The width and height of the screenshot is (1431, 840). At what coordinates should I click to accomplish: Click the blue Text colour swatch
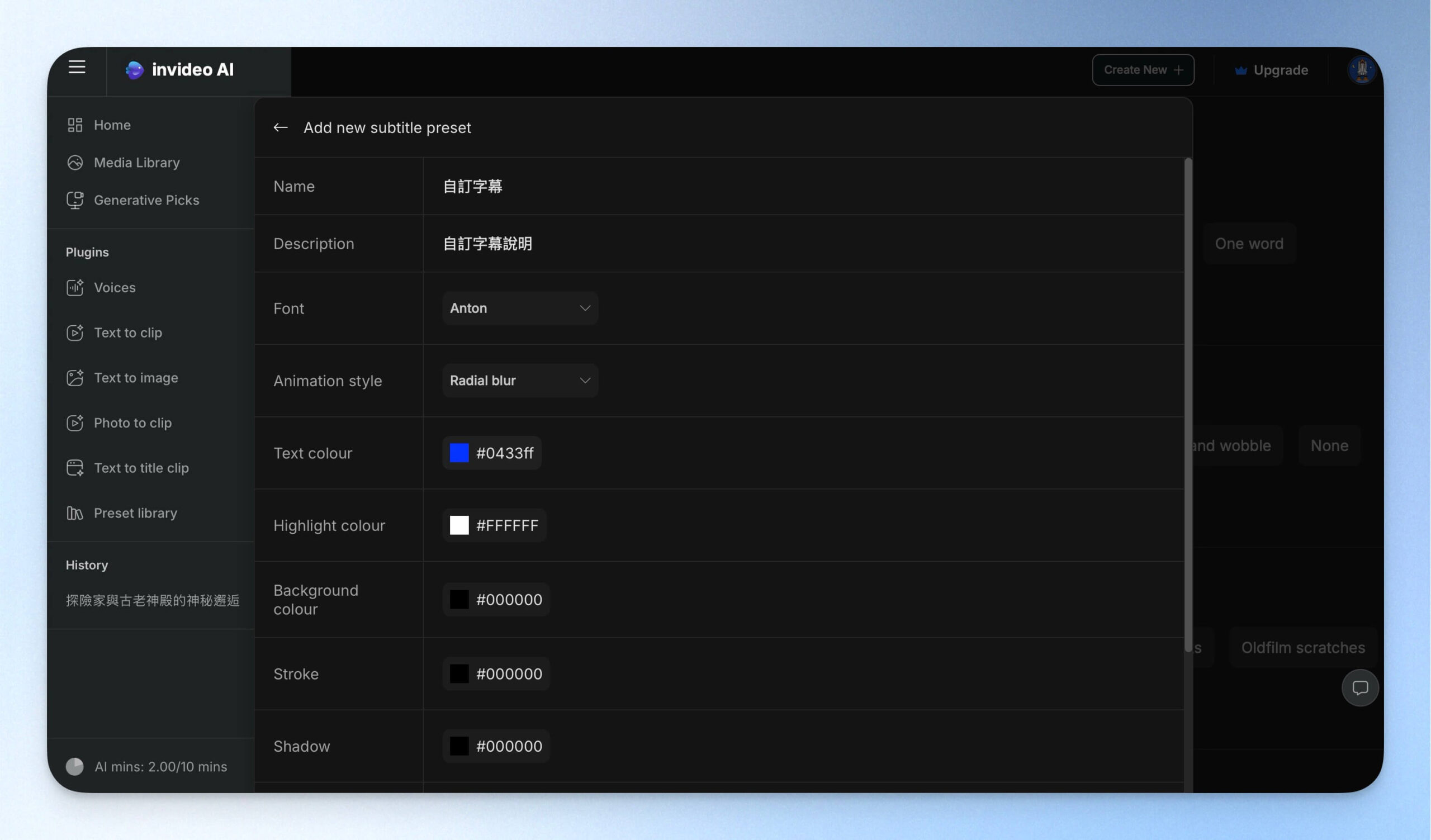pos(459,453)
